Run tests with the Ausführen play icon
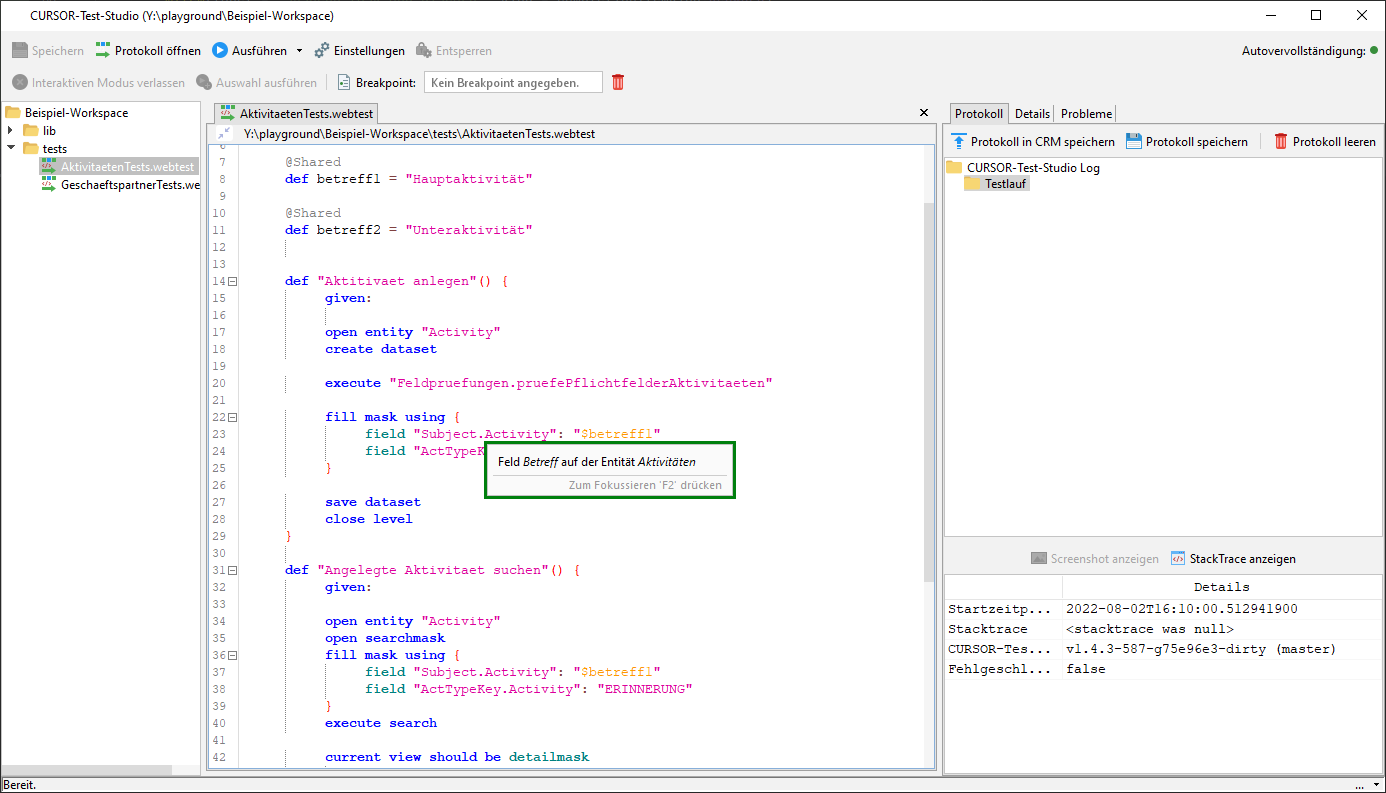1386x793 pixels. 220,51
